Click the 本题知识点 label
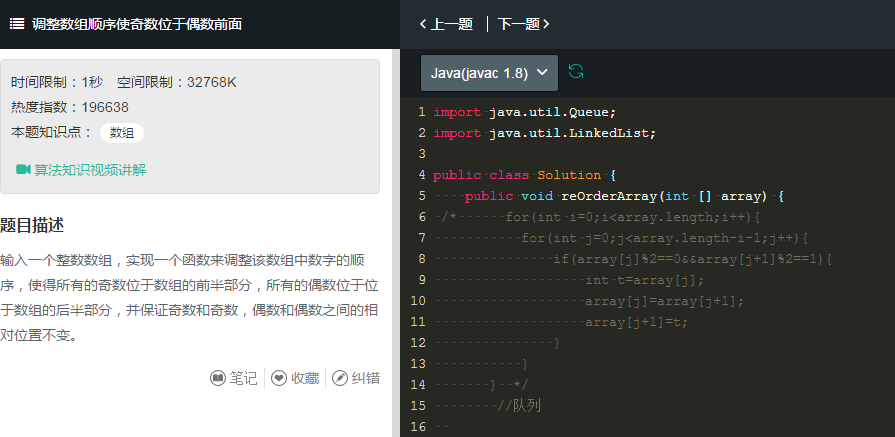Image resolution: width=895 pixels, height=437 pixels. (x=51, y=133)
